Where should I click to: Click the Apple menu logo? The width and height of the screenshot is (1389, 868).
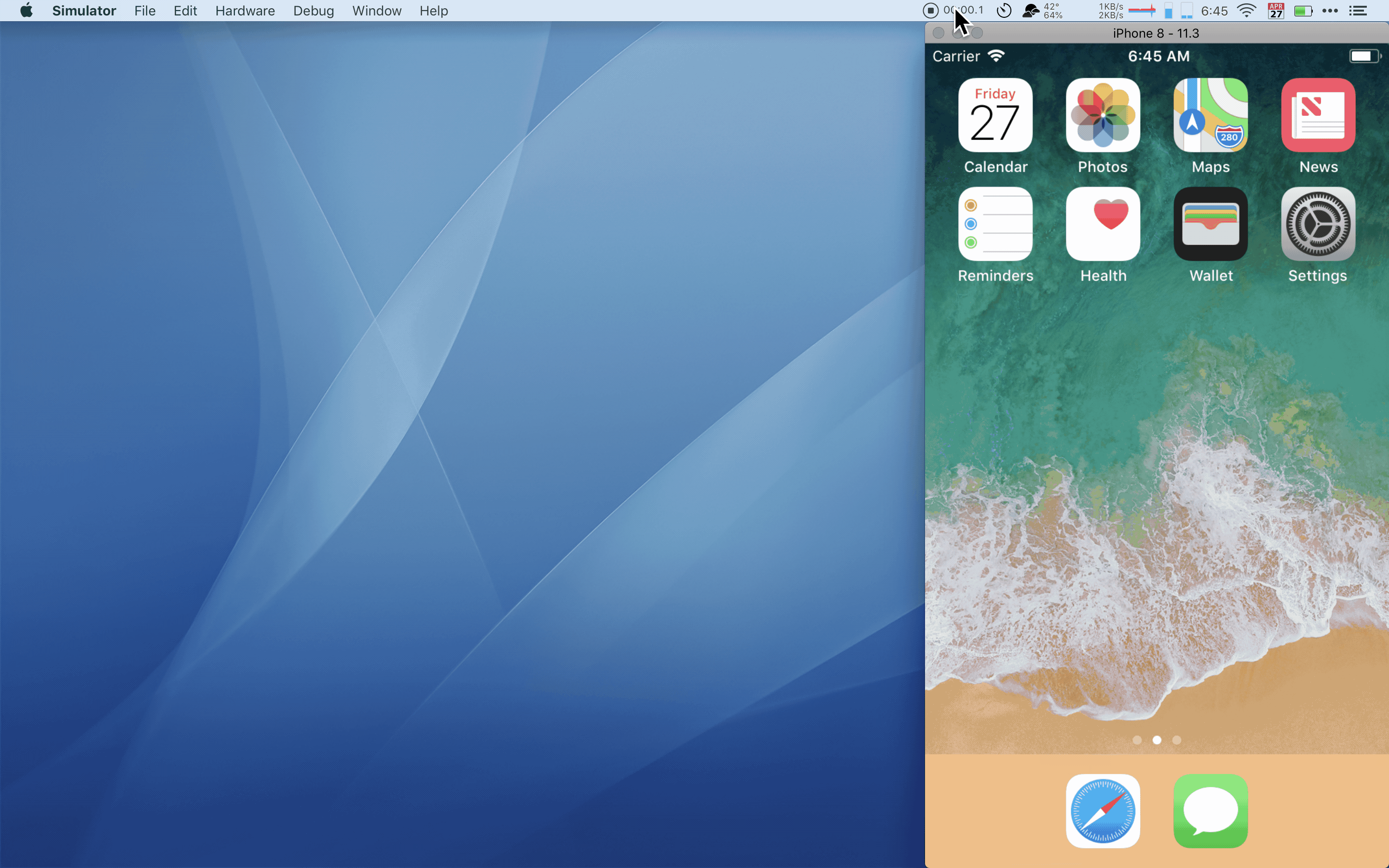pos(27,10)
